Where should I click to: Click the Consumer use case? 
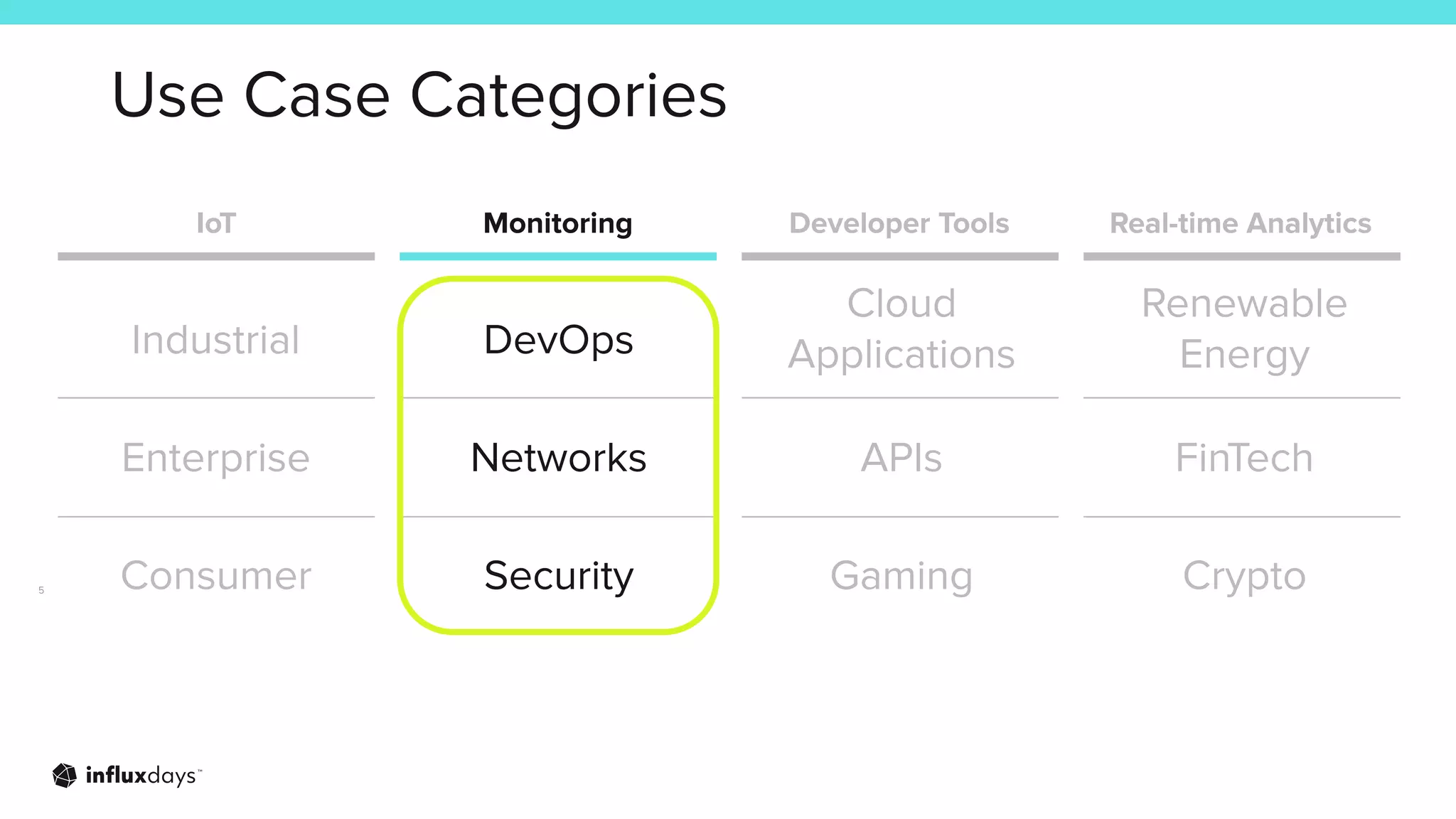pos(216,575)
